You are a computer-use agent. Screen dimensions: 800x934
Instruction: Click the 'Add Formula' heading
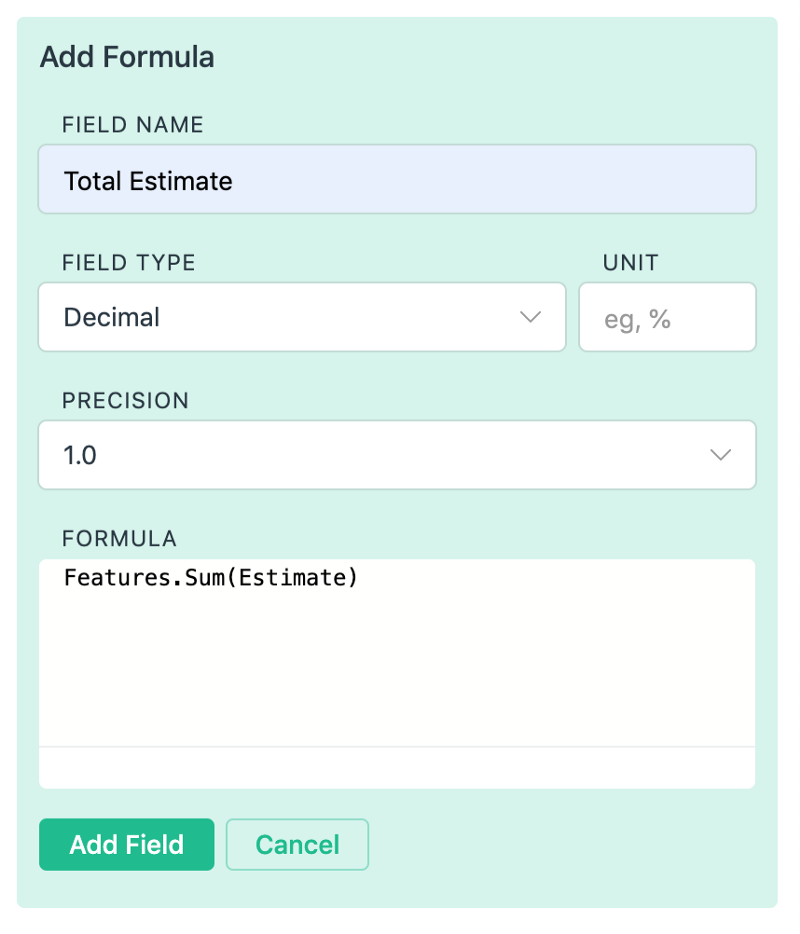click(x=127, y=57)
